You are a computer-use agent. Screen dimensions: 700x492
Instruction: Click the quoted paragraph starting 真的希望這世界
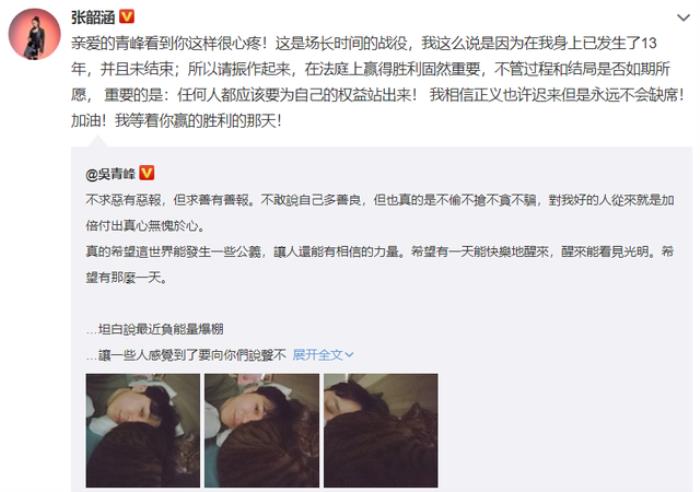pyautogui.click(x=380, y=265)
